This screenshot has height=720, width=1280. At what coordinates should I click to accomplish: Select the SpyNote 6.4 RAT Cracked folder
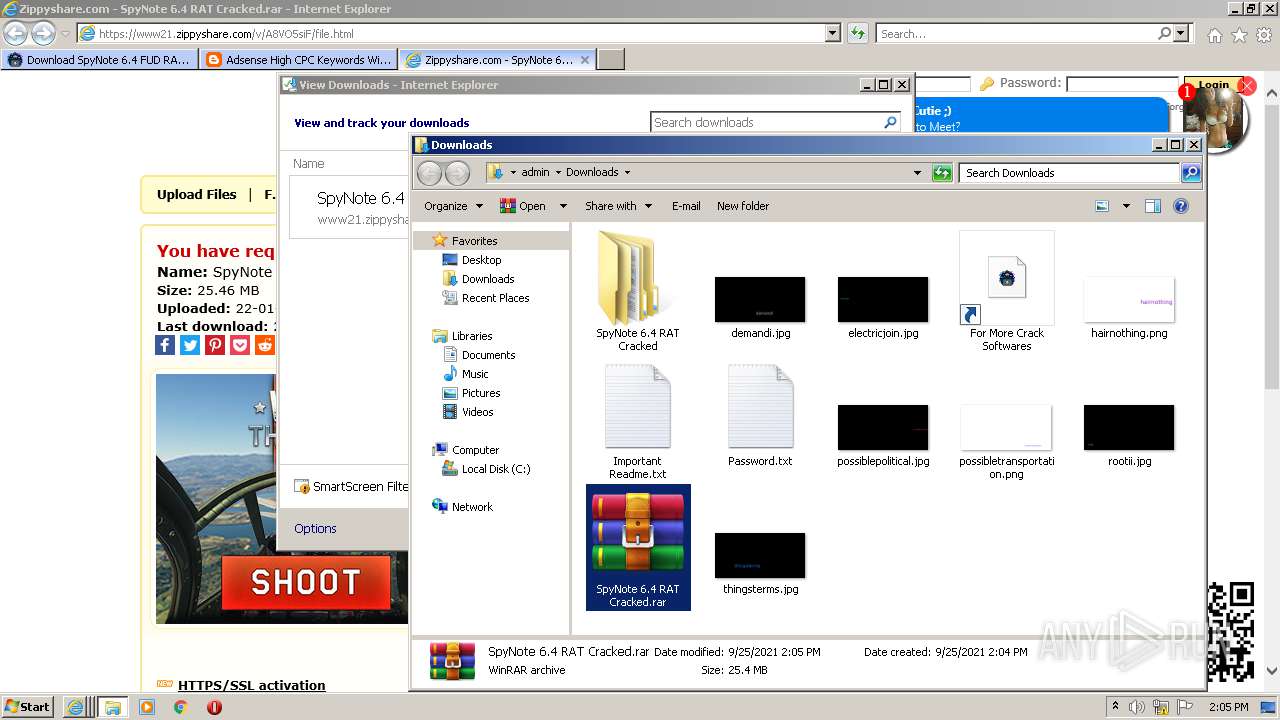pyautogui.click(x=637, y=290)
